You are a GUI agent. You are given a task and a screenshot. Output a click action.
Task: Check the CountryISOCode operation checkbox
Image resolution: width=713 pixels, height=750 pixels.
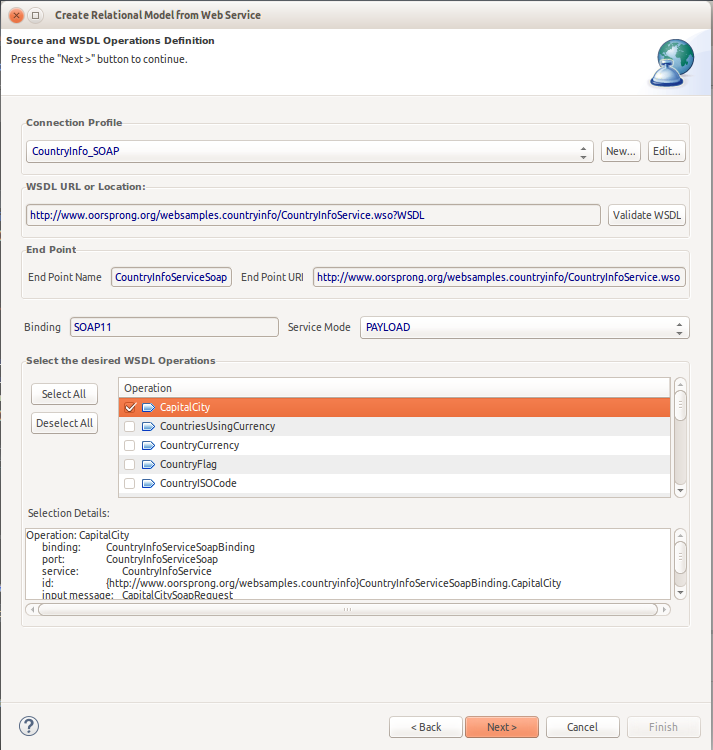130,484
